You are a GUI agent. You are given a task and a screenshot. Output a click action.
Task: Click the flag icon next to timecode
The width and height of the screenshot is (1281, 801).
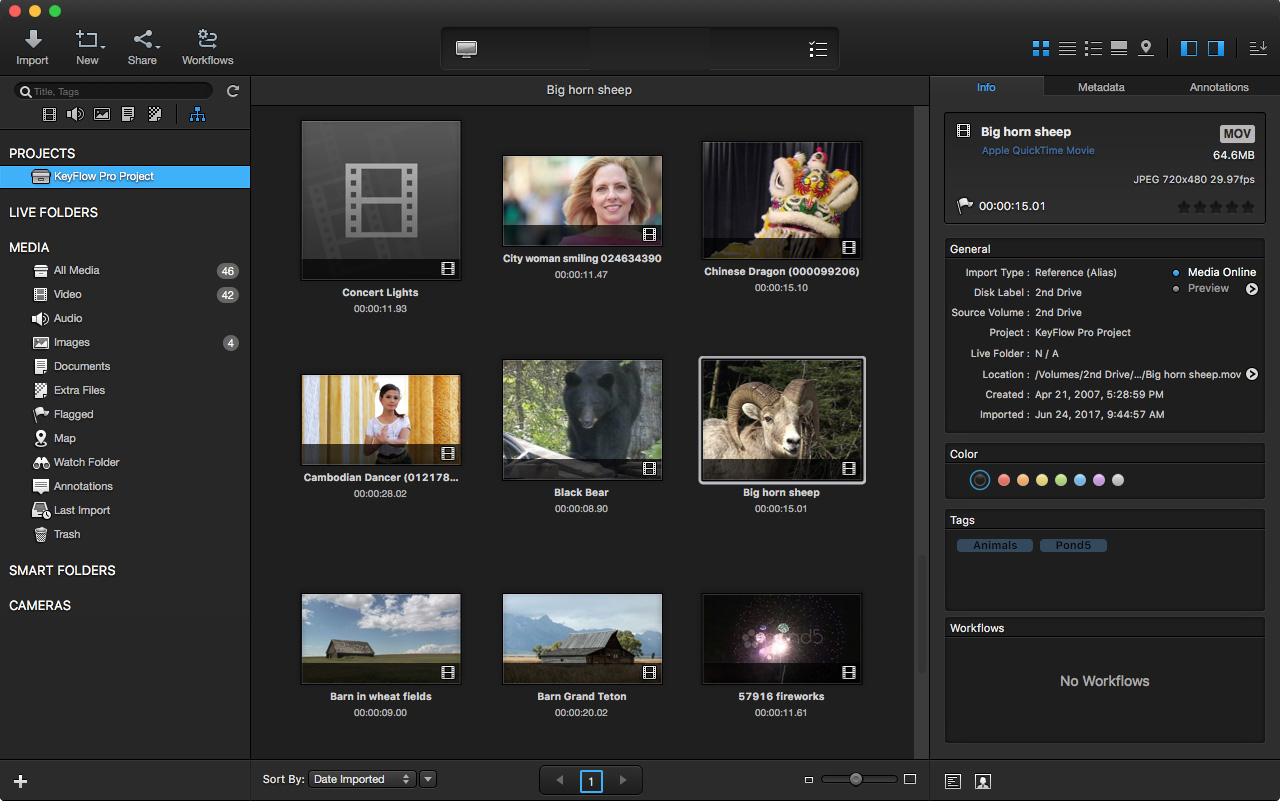[x=964, y=206]
